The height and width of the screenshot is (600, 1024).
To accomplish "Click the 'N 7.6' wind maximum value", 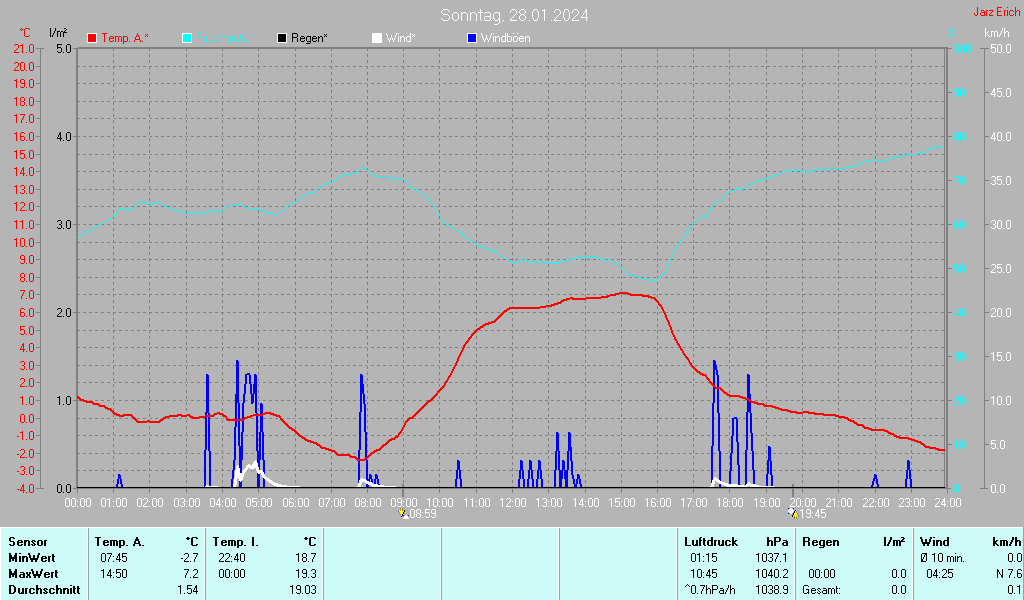I will click(1009, 574).
